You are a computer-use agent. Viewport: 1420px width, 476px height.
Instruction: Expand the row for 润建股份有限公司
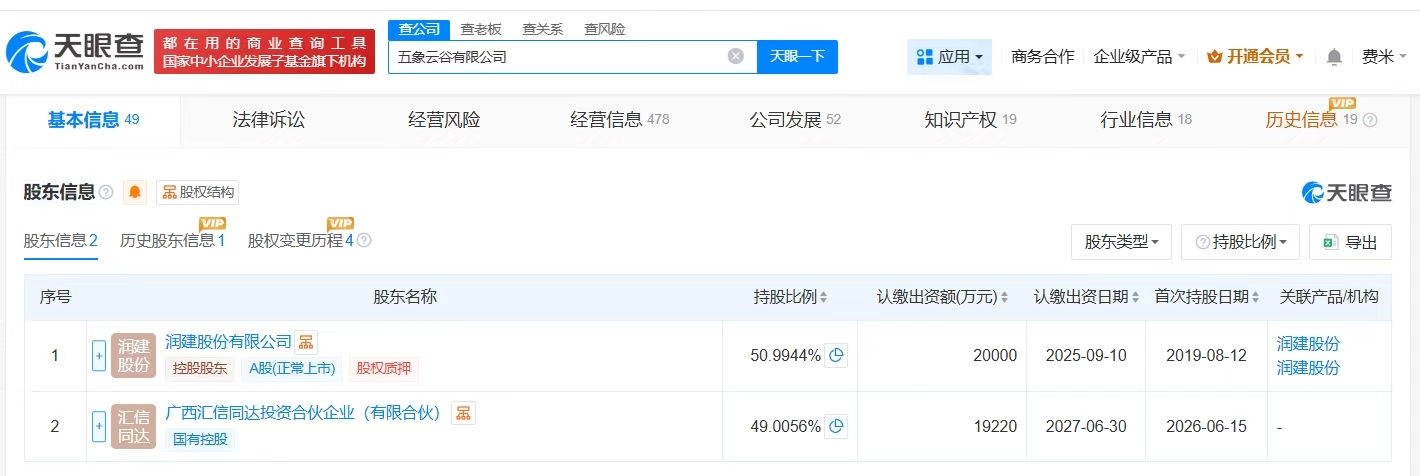pos(99,355)
